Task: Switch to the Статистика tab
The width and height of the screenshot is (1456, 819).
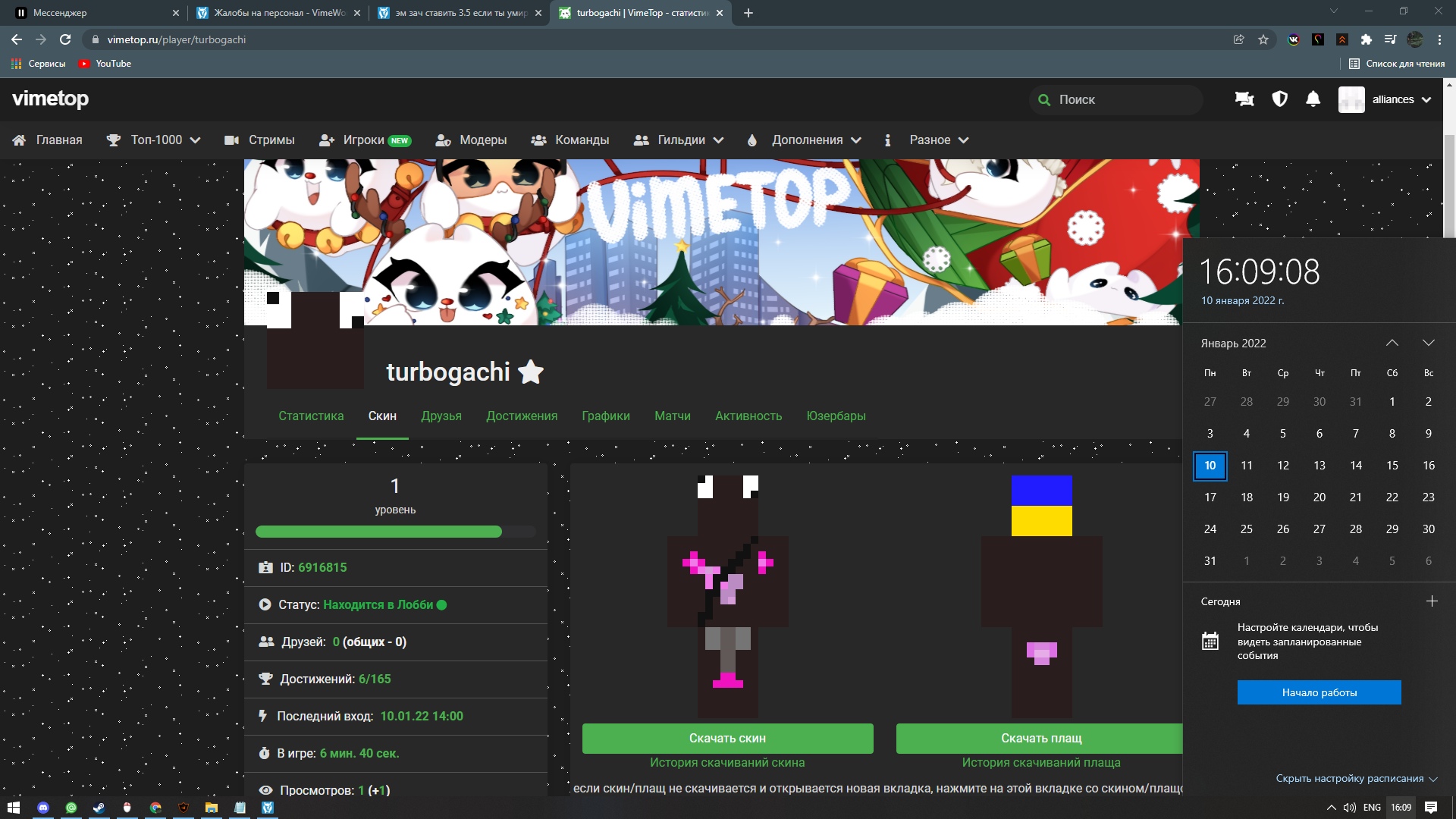Action: pos(311,416)
